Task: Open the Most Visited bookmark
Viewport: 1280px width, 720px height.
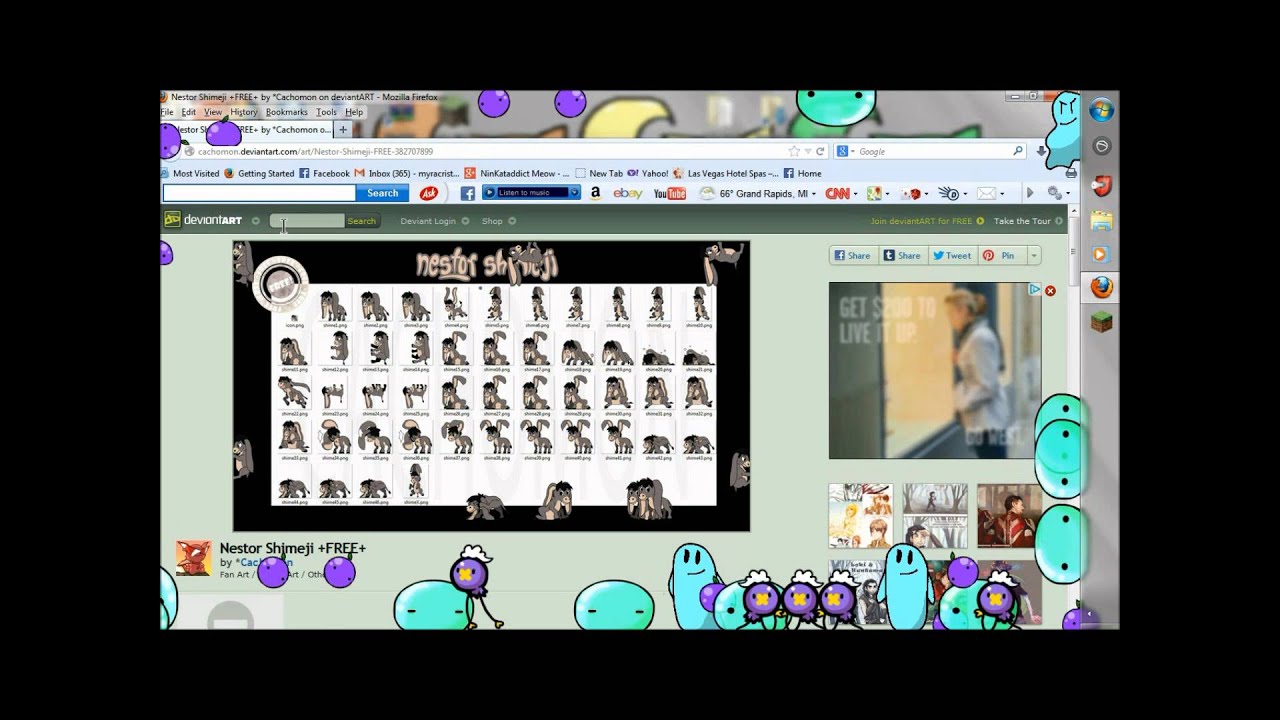Action: [x=190, y=173]
